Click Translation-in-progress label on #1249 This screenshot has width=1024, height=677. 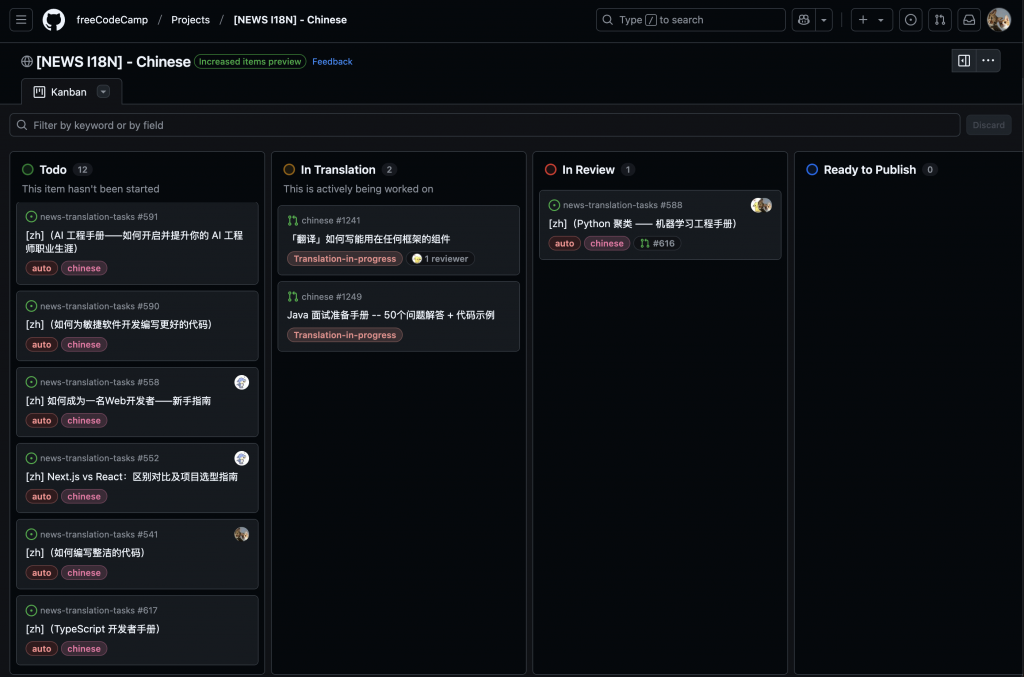click(x=345, y=335)
